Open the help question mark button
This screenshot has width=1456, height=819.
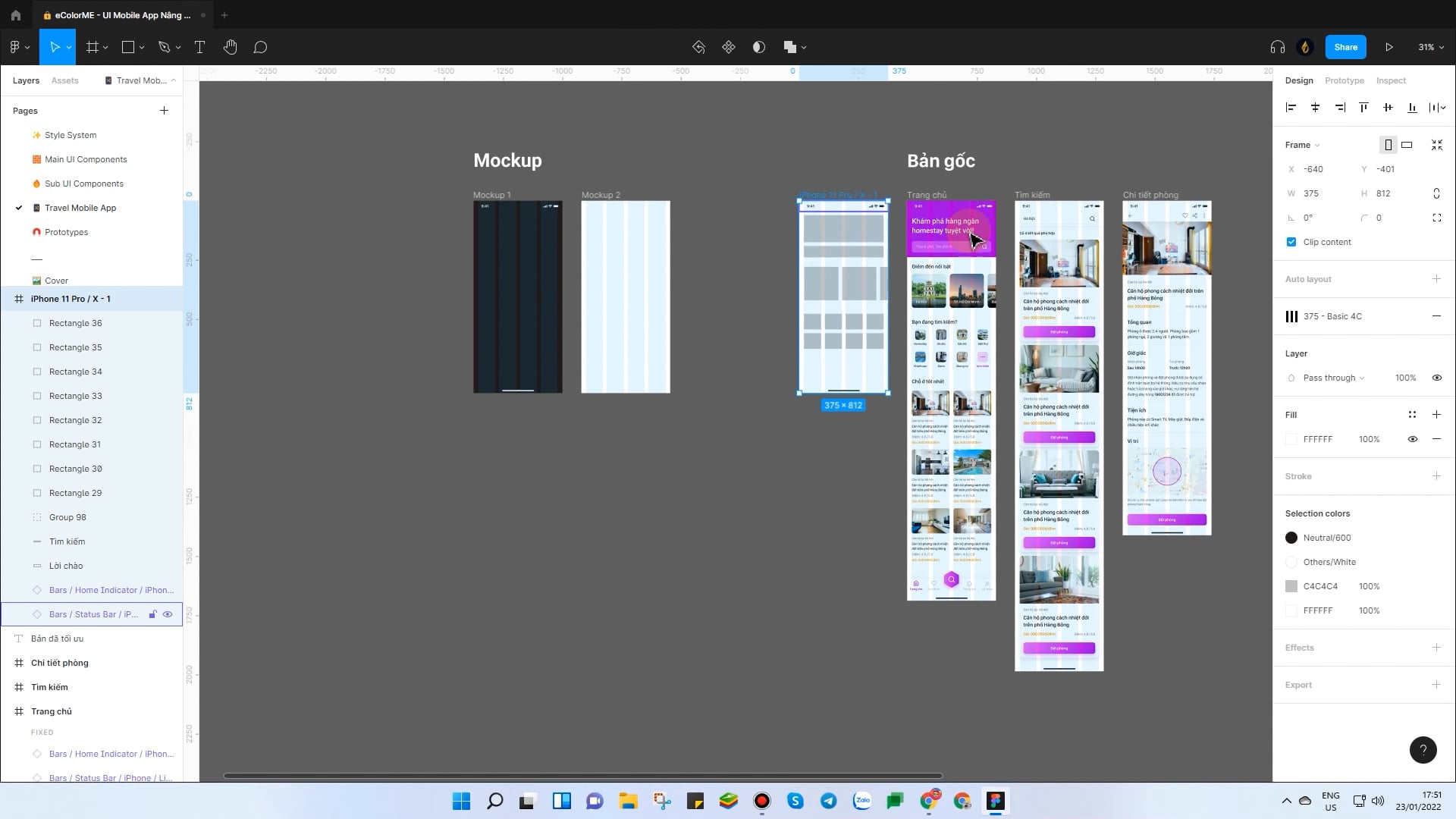pos(1423,750)
